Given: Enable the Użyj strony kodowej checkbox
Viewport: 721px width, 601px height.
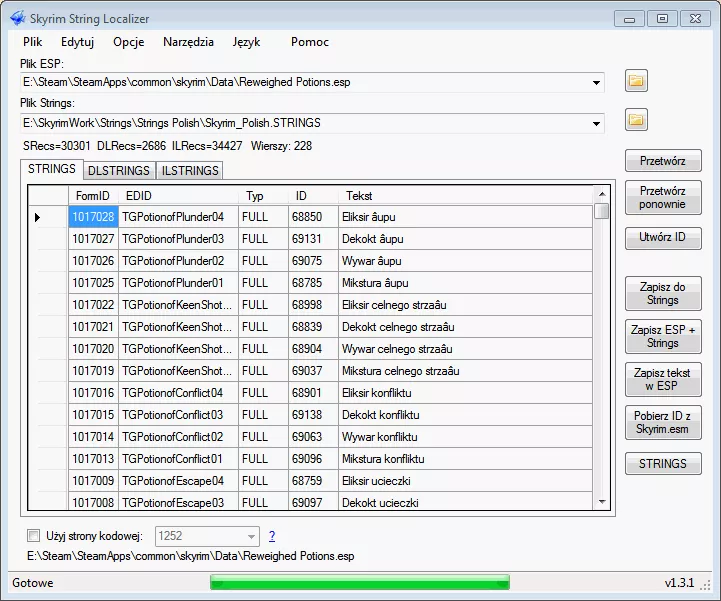Looking at the screenshot, I should 35,536.
